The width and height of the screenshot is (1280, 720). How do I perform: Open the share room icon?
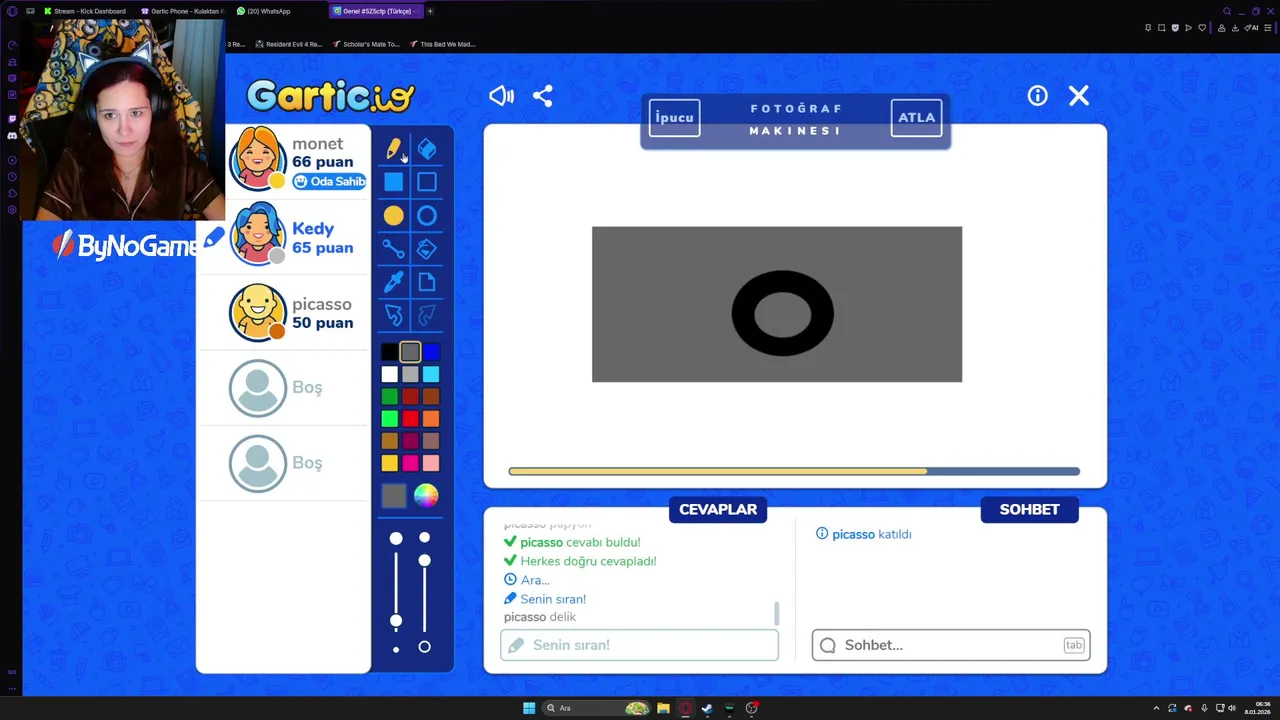[543, 96]
